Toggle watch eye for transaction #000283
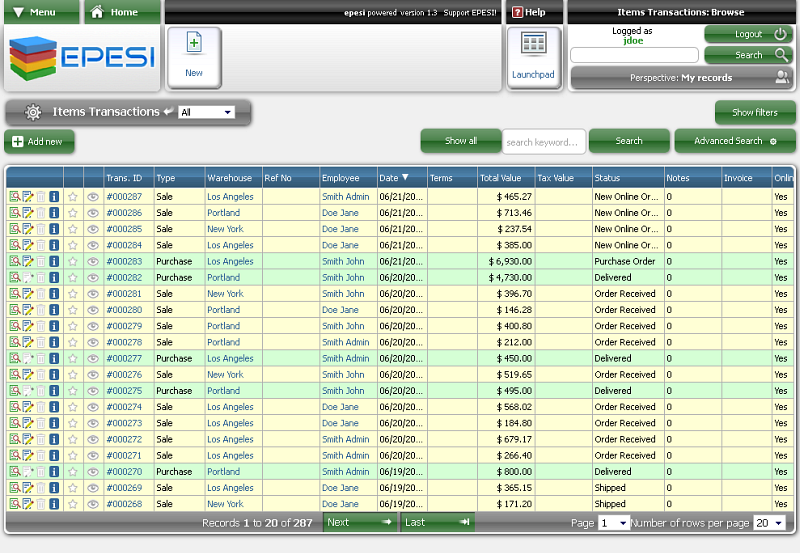800x553 pixels. point(93,262)
